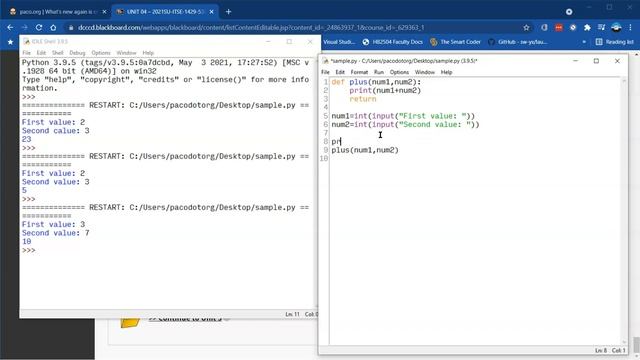This screenshot has width=640, height=360.
Task: Open the Chrome profile avatar
Action: [x=616, y=27]
